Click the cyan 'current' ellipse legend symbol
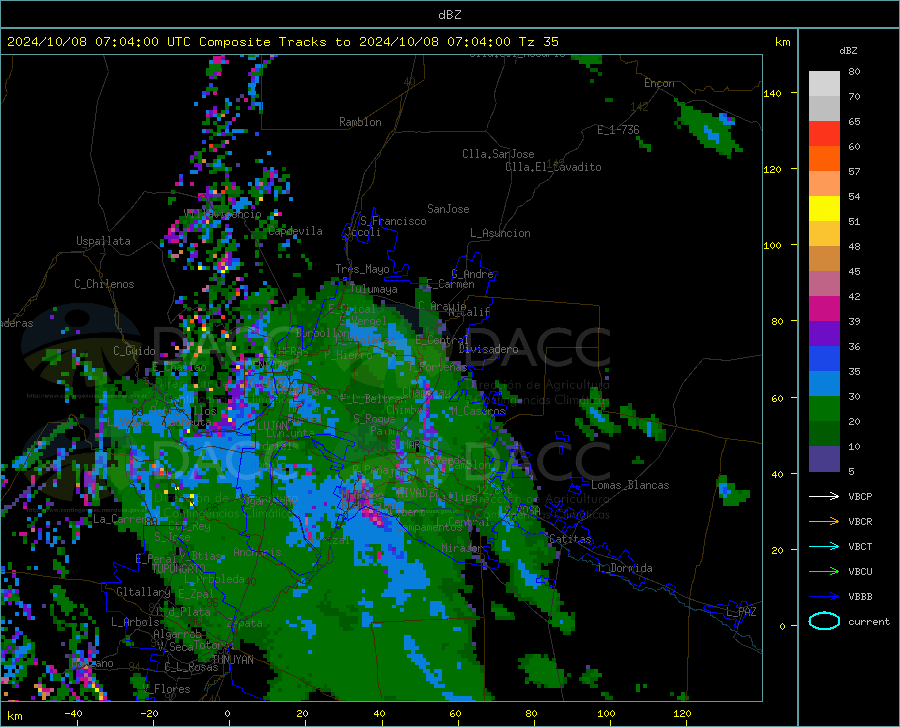The width and height of the screenshot is (900, 727). tap(824, 621)
